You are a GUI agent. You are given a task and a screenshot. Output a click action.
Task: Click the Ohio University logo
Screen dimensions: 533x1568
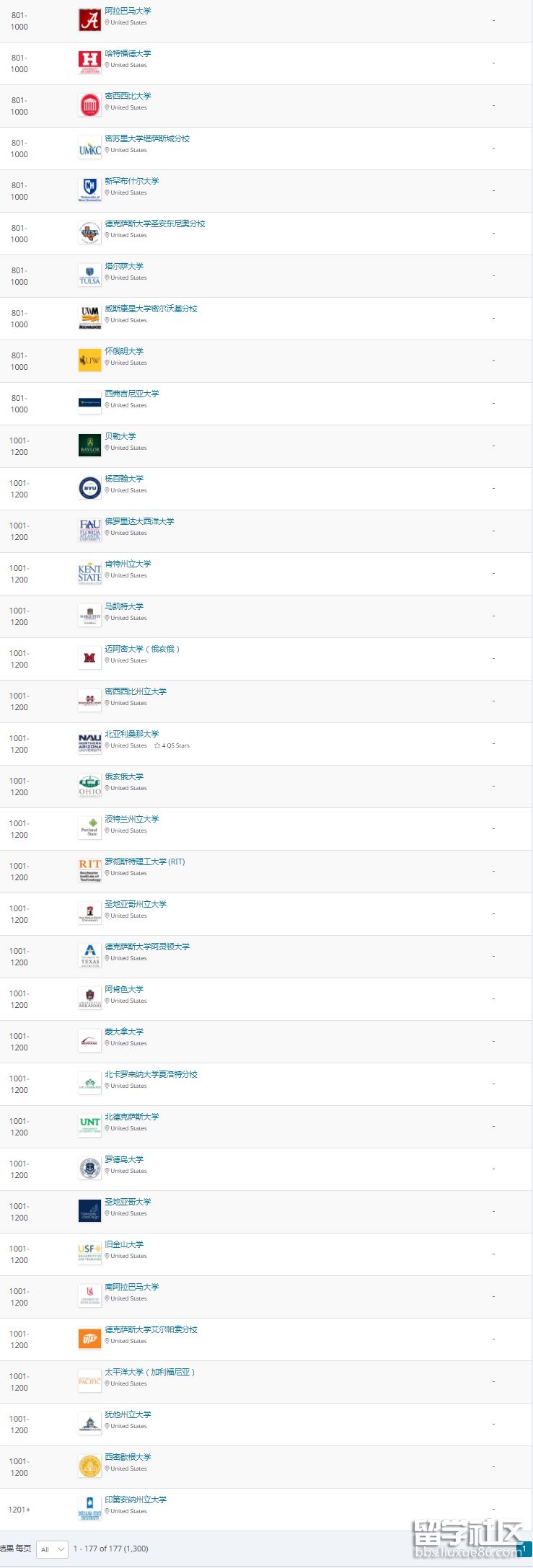coord(89,787)
